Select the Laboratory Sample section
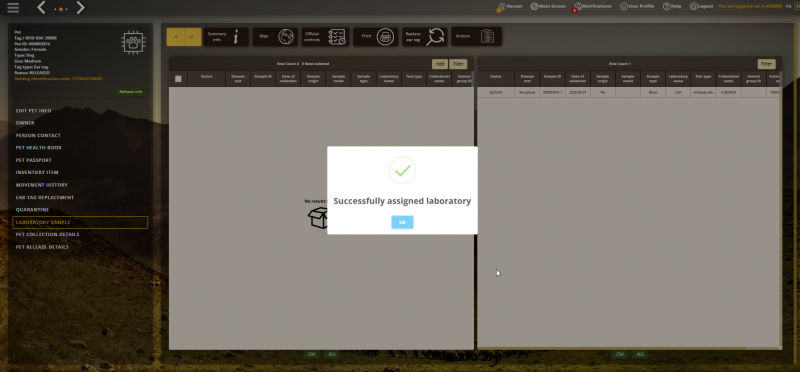Image resolution: width=800 pixels, height=372 pixels. [80, 222]
